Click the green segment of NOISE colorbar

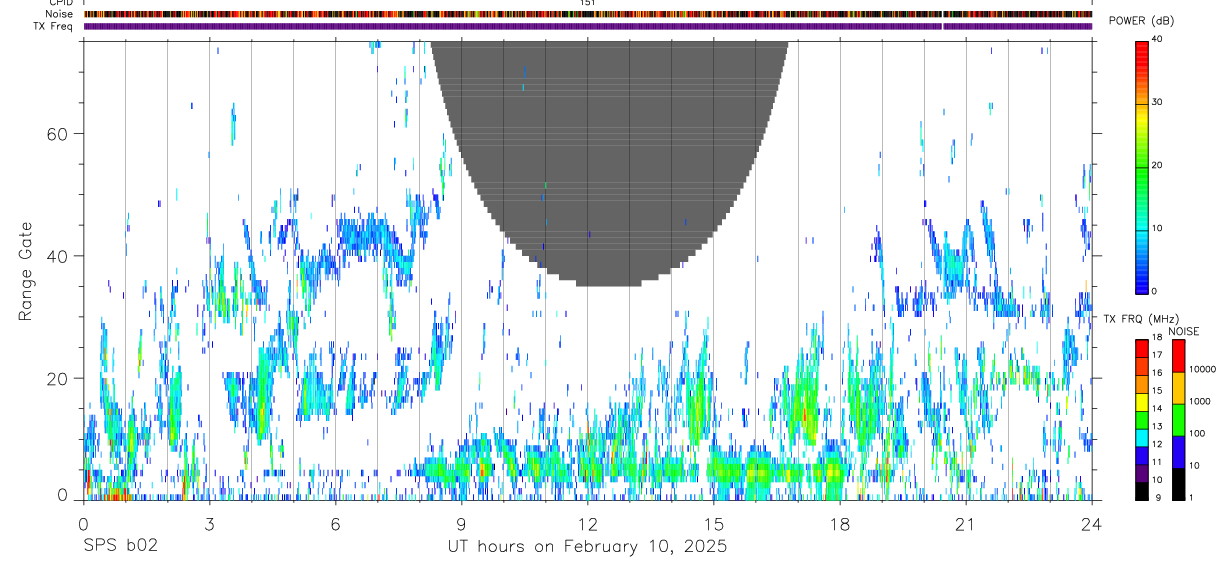(x=1178, y=420)
